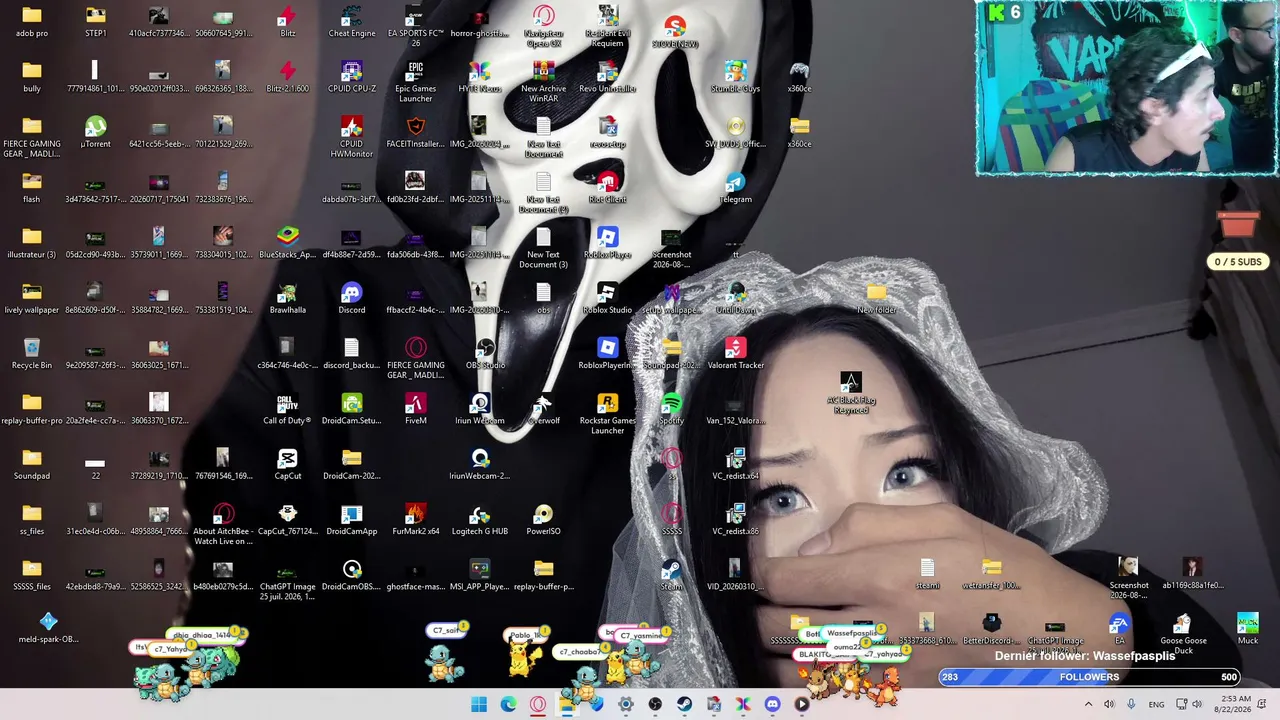The height and width of the screenshot is (720, 1280).
Task: Open the OBS Studio desktop shortcut
Action: (x=485, y=353)
